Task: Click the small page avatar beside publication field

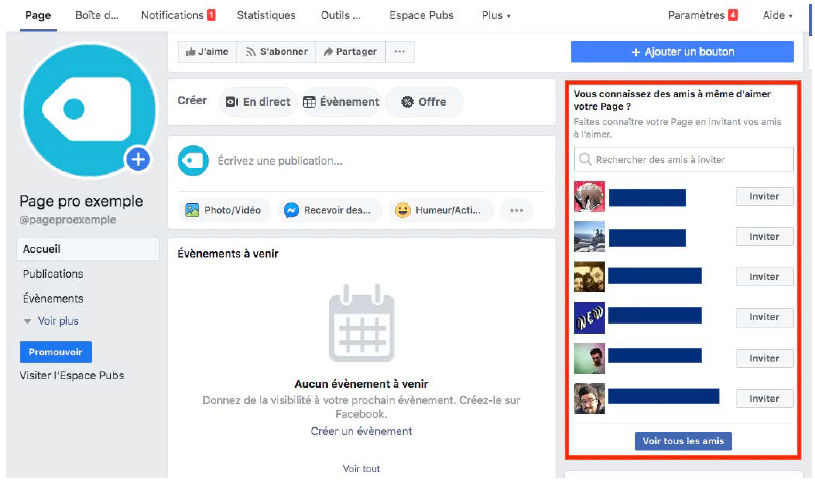Action: (x=193, y=161)
